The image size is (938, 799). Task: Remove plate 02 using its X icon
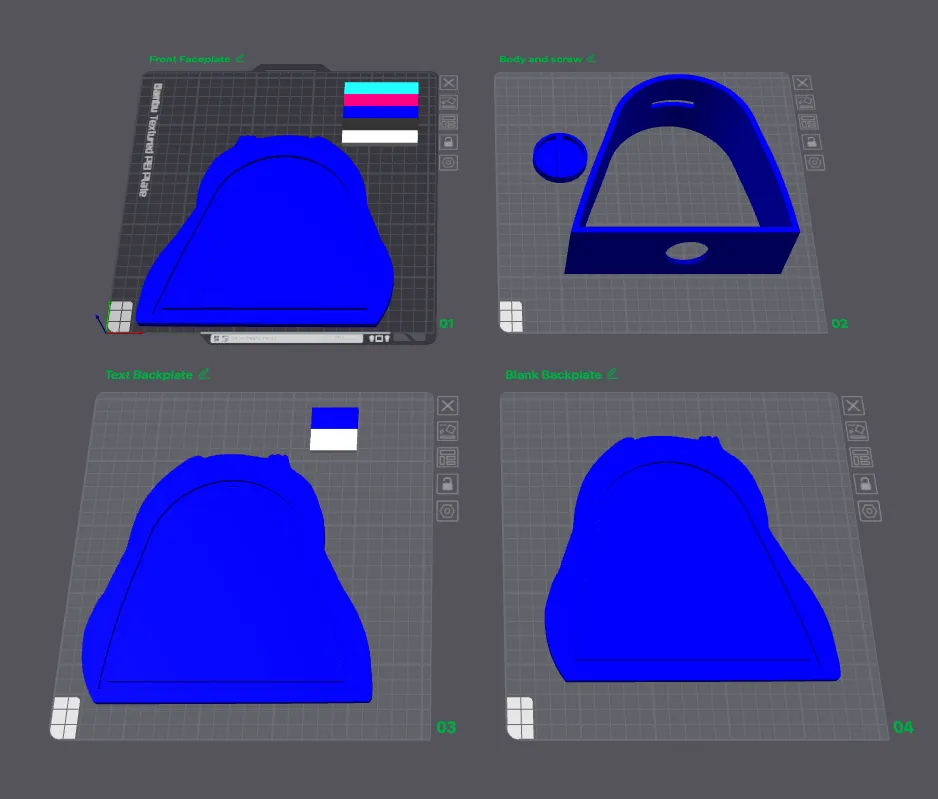click(x=802, y=83)
